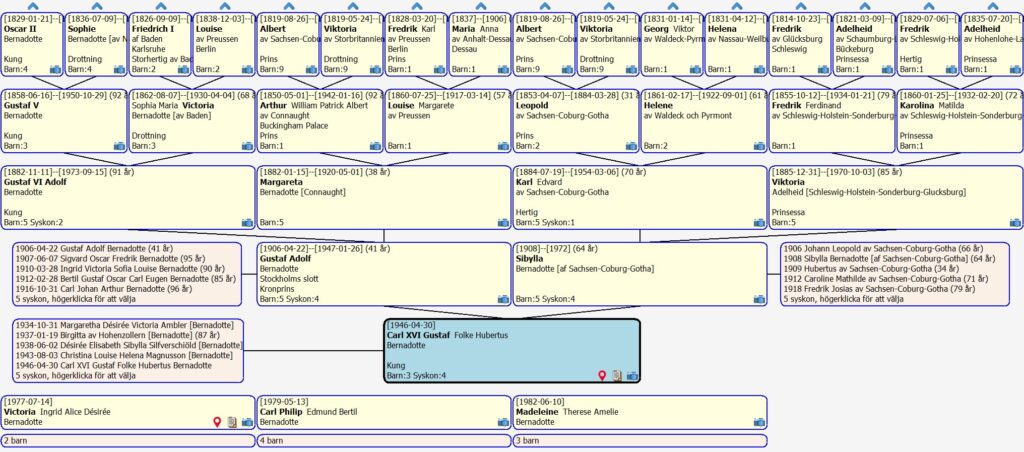Click the camera icon on Karl Edvard's card
1024x452 pixels.
tap(760, 223)
